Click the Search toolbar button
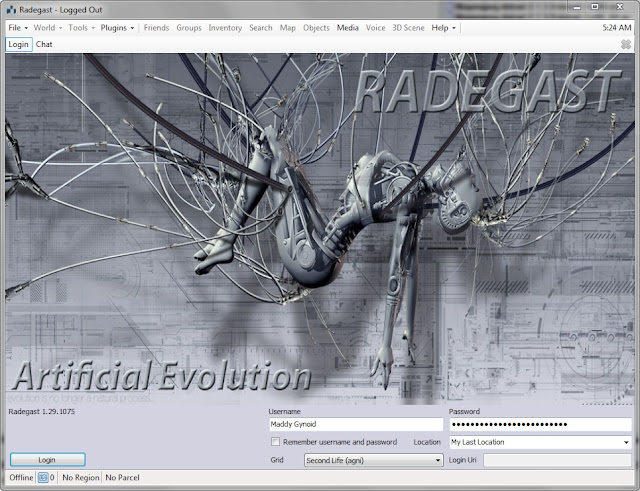640x491 pixels. pyautogui.click(x=261, y=28)
